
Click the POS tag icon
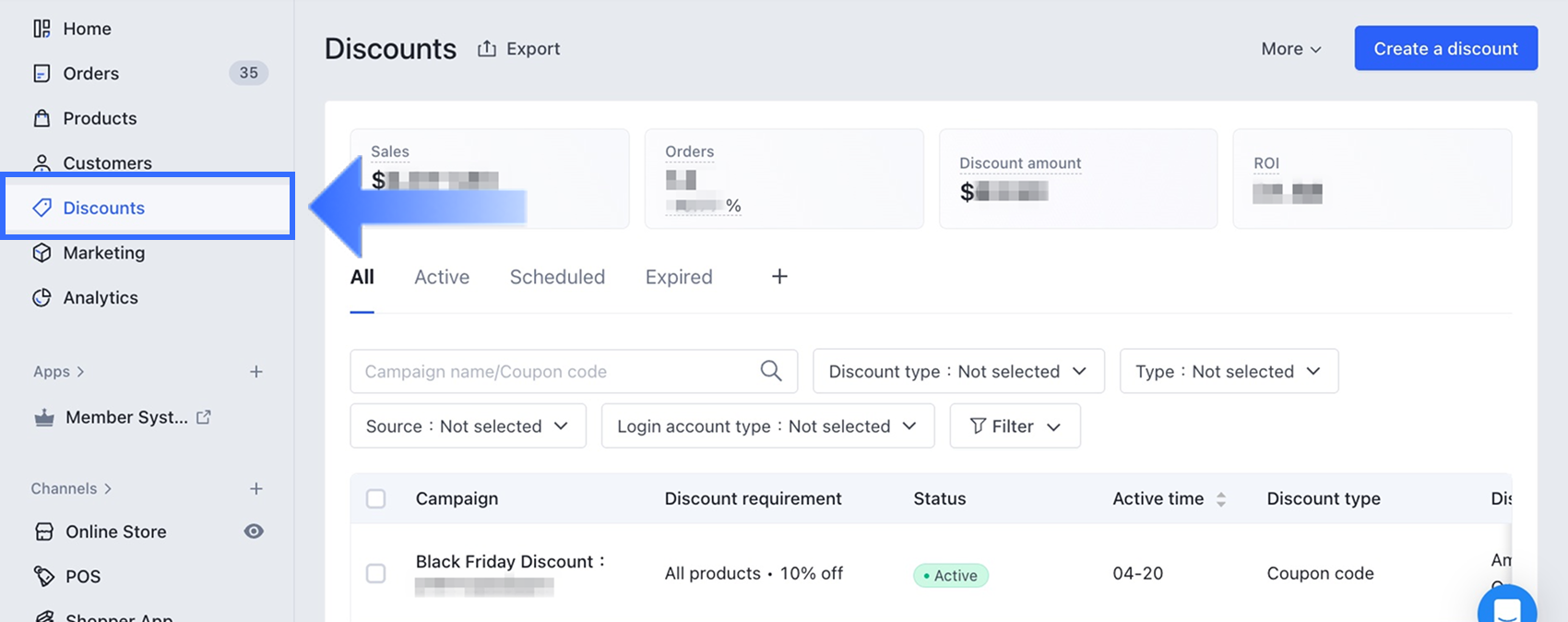43,577
